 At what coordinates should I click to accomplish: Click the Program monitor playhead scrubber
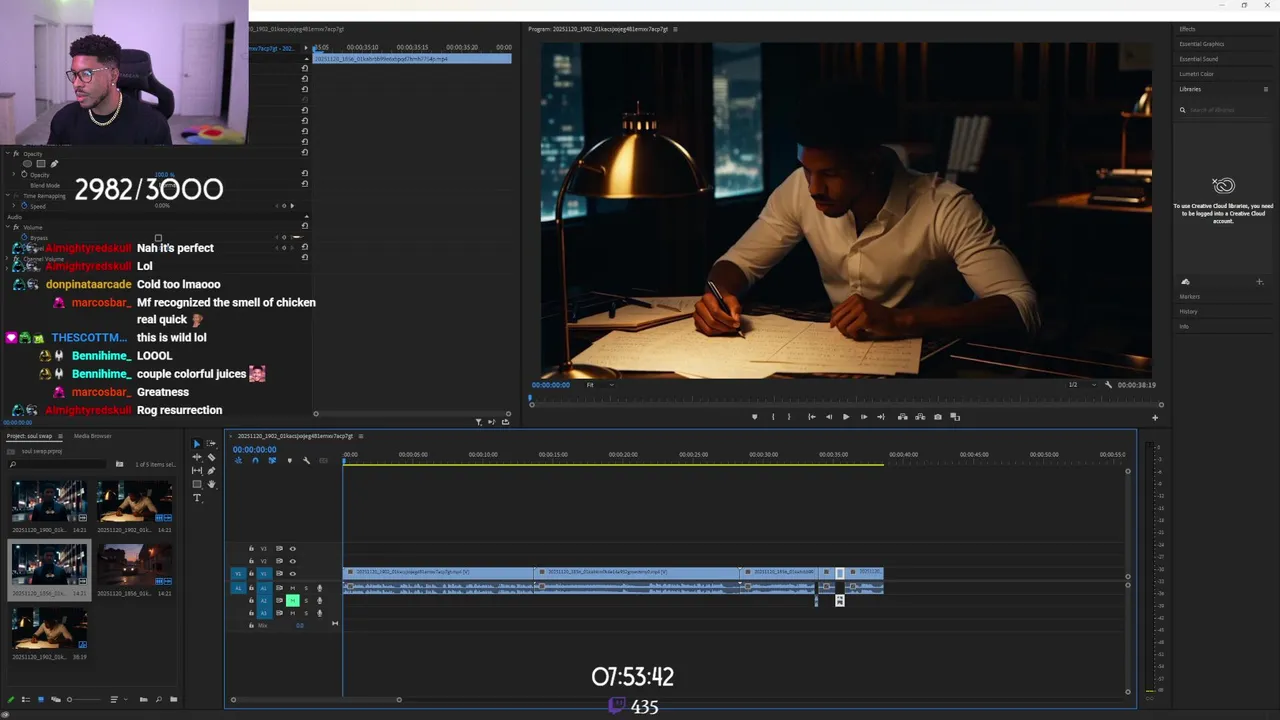pos(531,400)
